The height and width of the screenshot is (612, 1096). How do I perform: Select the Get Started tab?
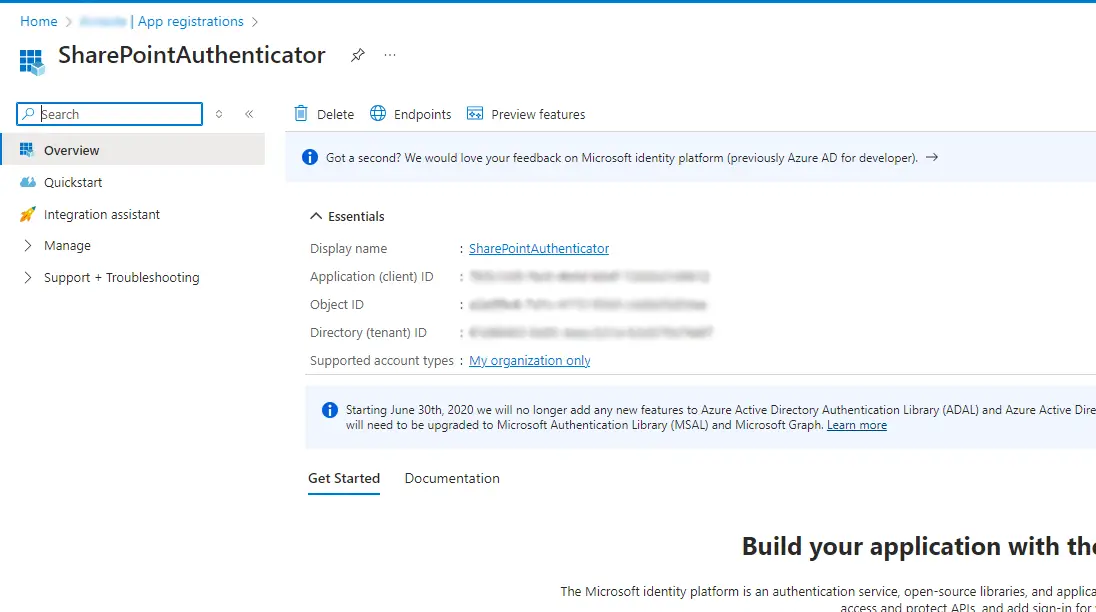(x=344, y=478)
